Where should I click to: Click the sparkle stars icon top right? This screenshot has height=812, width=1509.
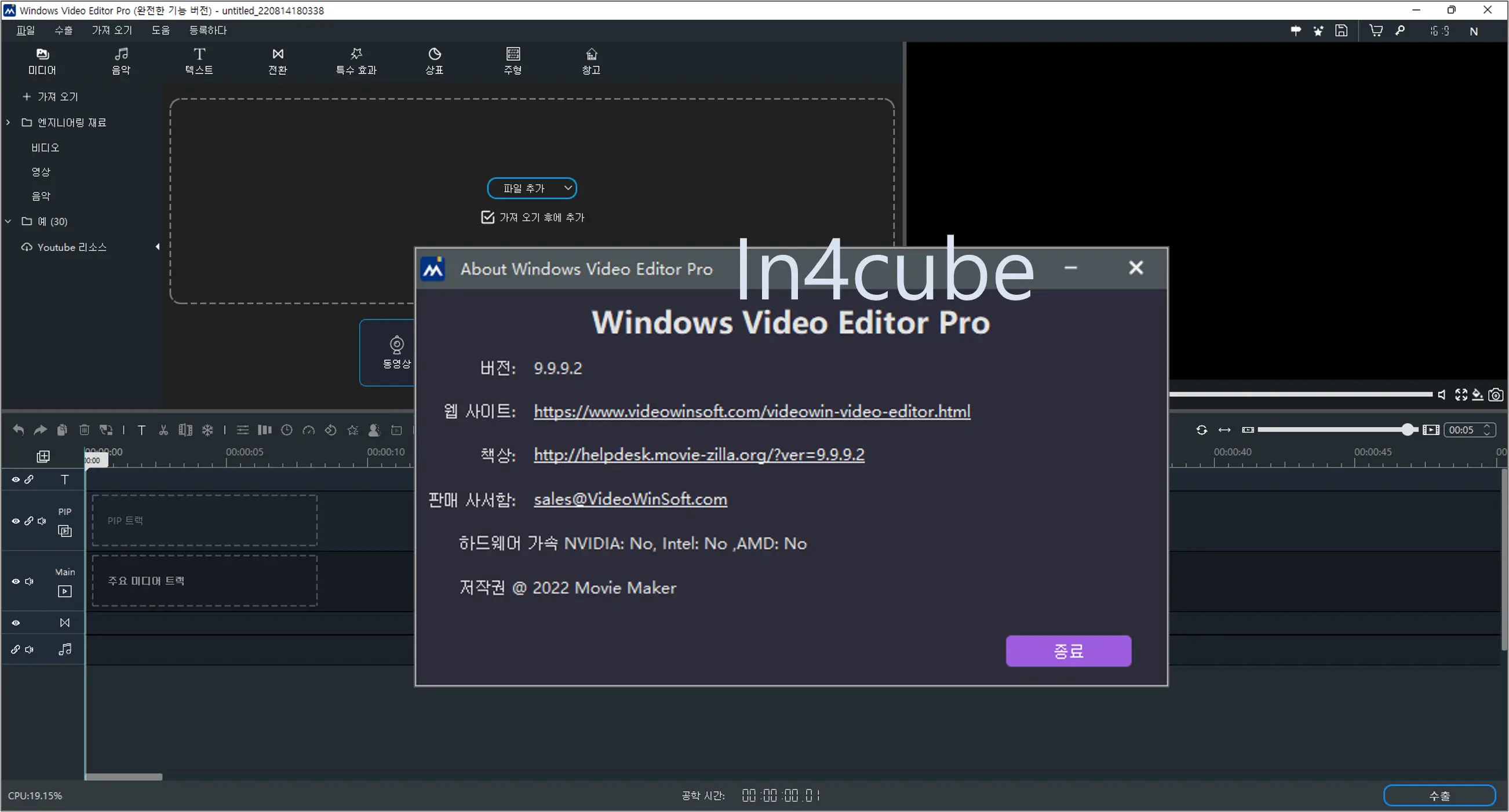click(1318, 31)
